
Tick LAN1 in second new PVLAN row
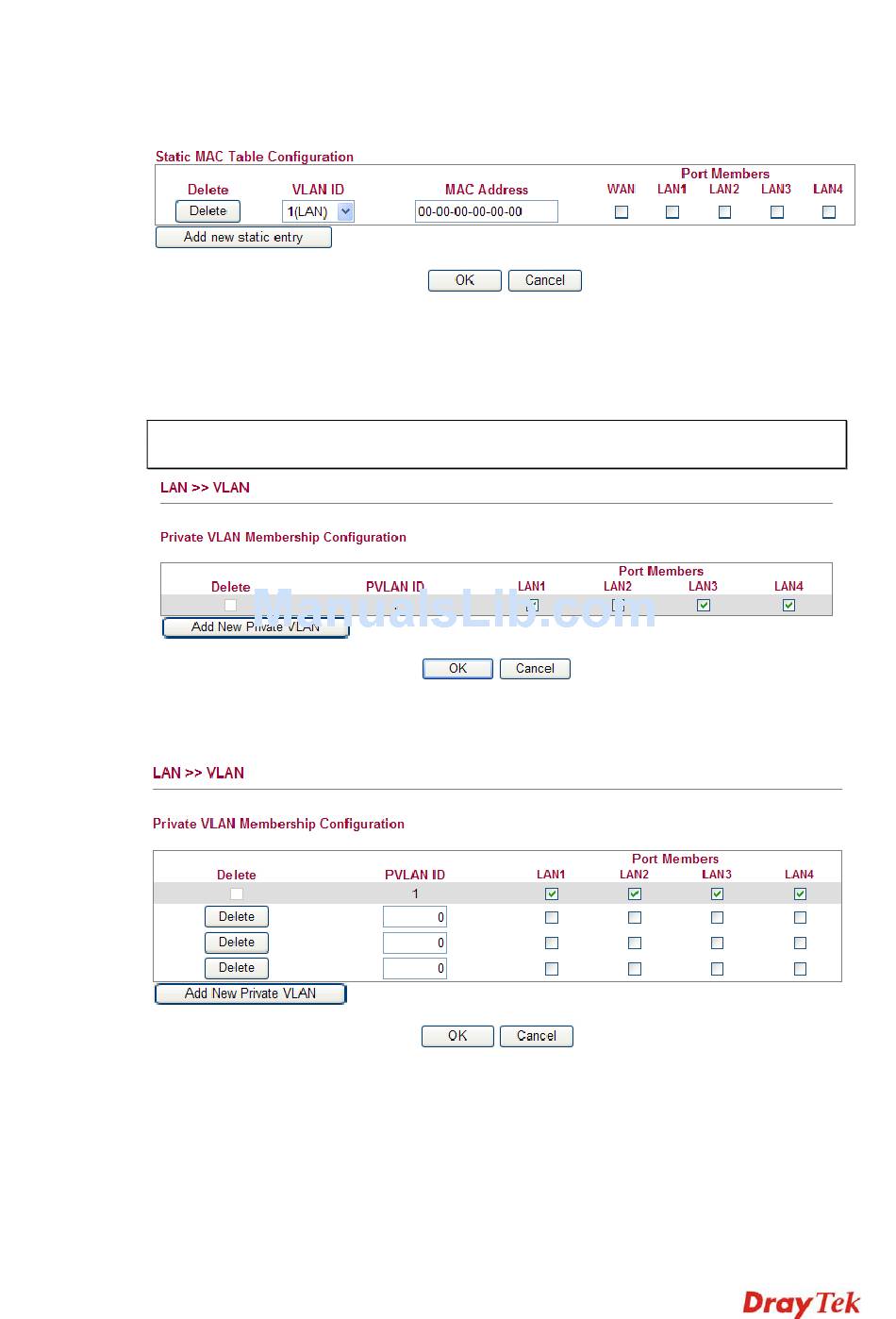coord(552,943)
